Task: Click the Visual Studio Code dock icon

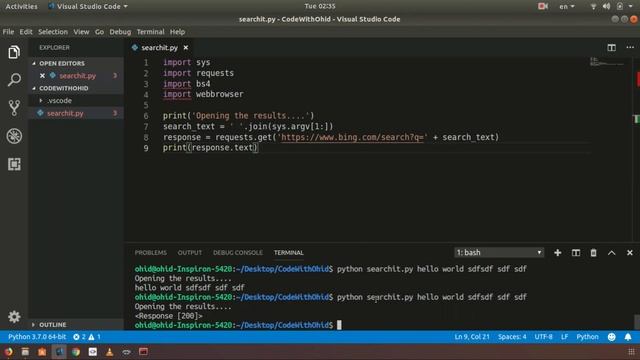Action: click(59, 351)
